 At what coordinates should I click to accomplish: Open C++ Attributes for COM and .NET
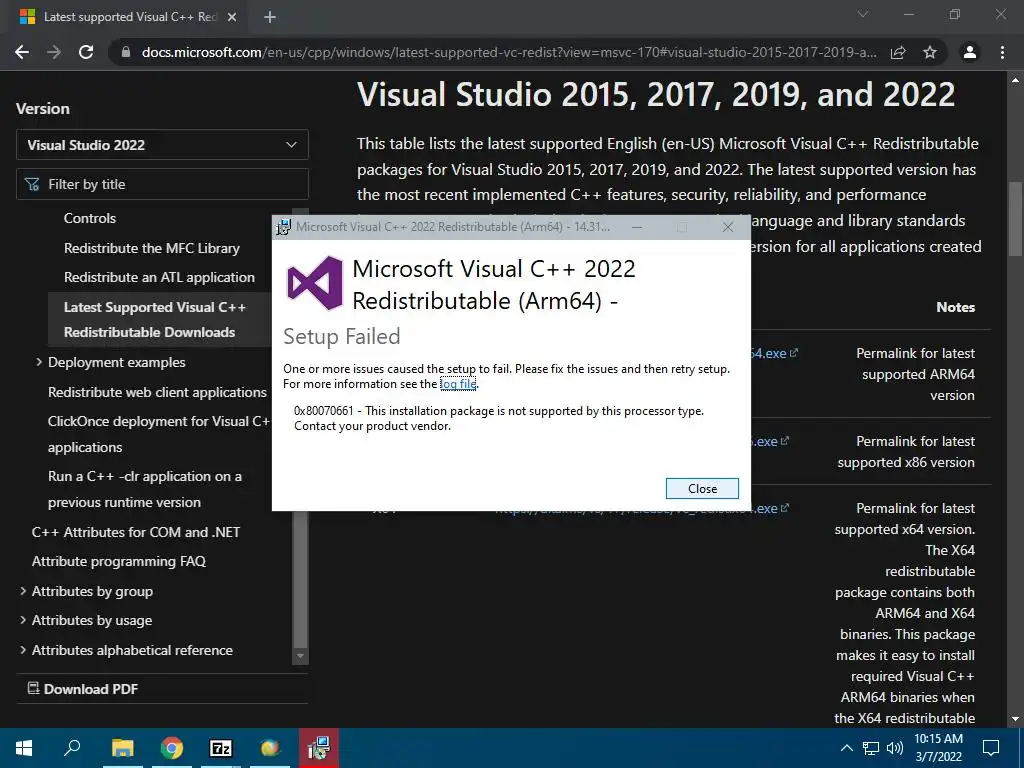click(136, 532)
